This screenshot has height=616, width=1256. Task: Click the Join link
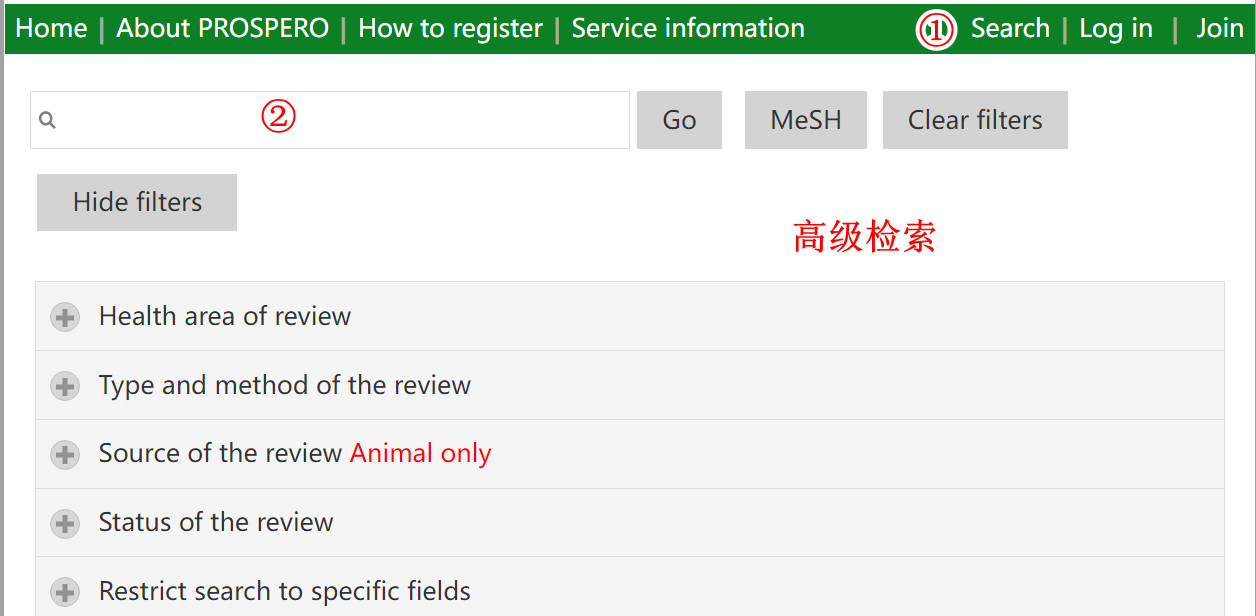pyautogui.click(x=1220, y=28)
